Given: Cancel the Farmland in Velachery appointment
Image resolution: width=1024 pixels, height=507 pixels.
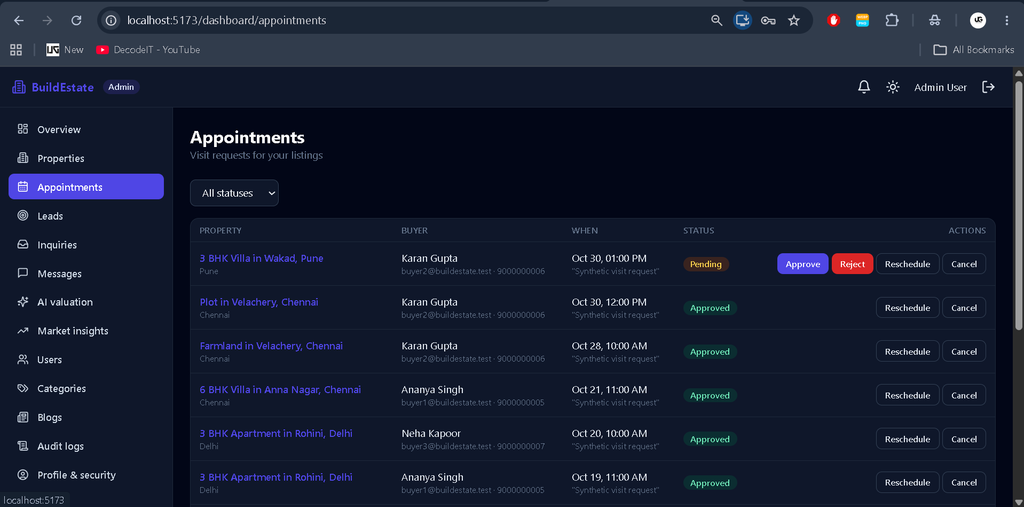Looking at the screenshot, I should [x=964, y=352].
